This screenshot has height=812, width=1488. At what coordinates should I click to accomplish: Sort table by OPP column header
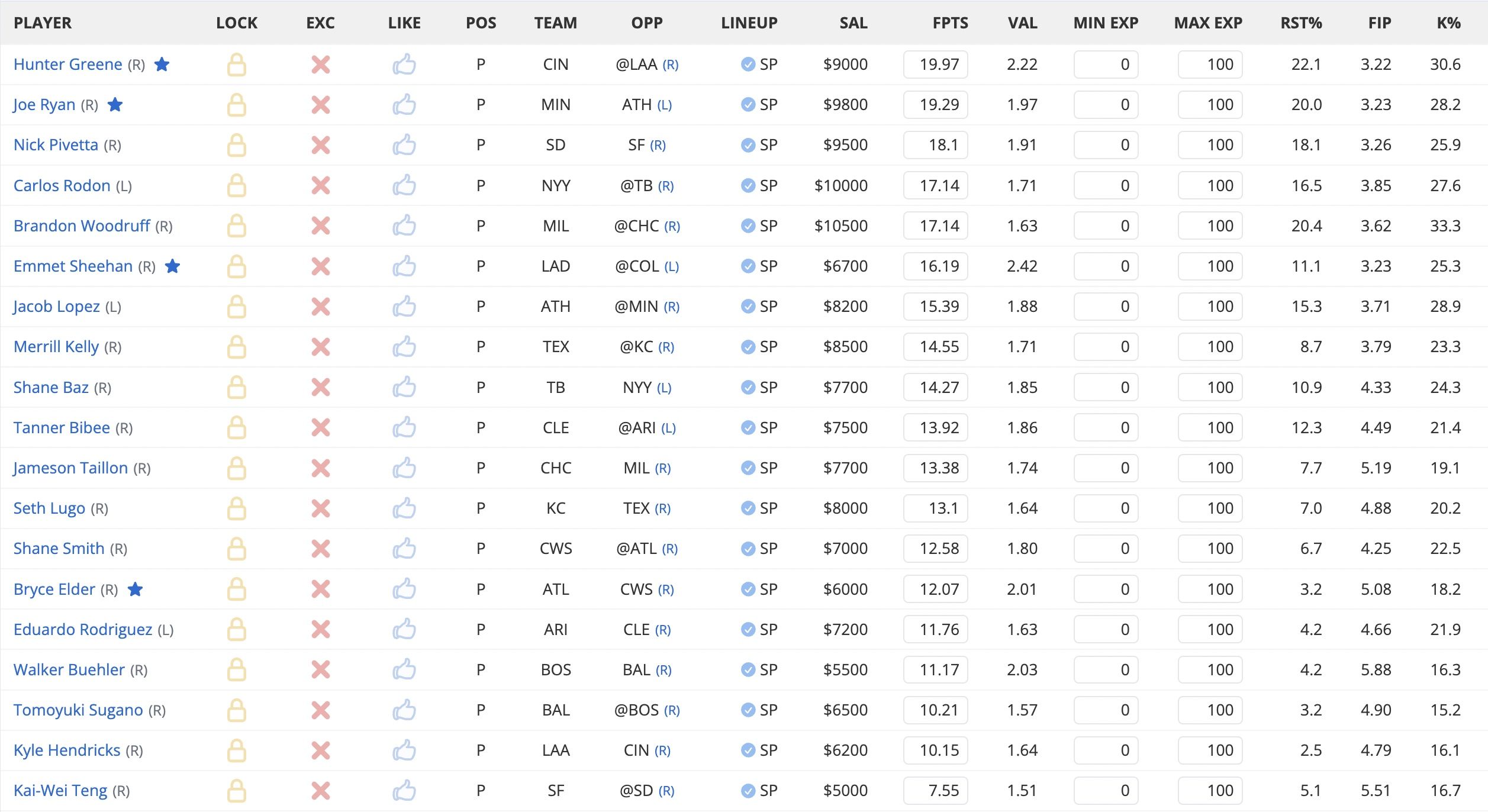647,23
